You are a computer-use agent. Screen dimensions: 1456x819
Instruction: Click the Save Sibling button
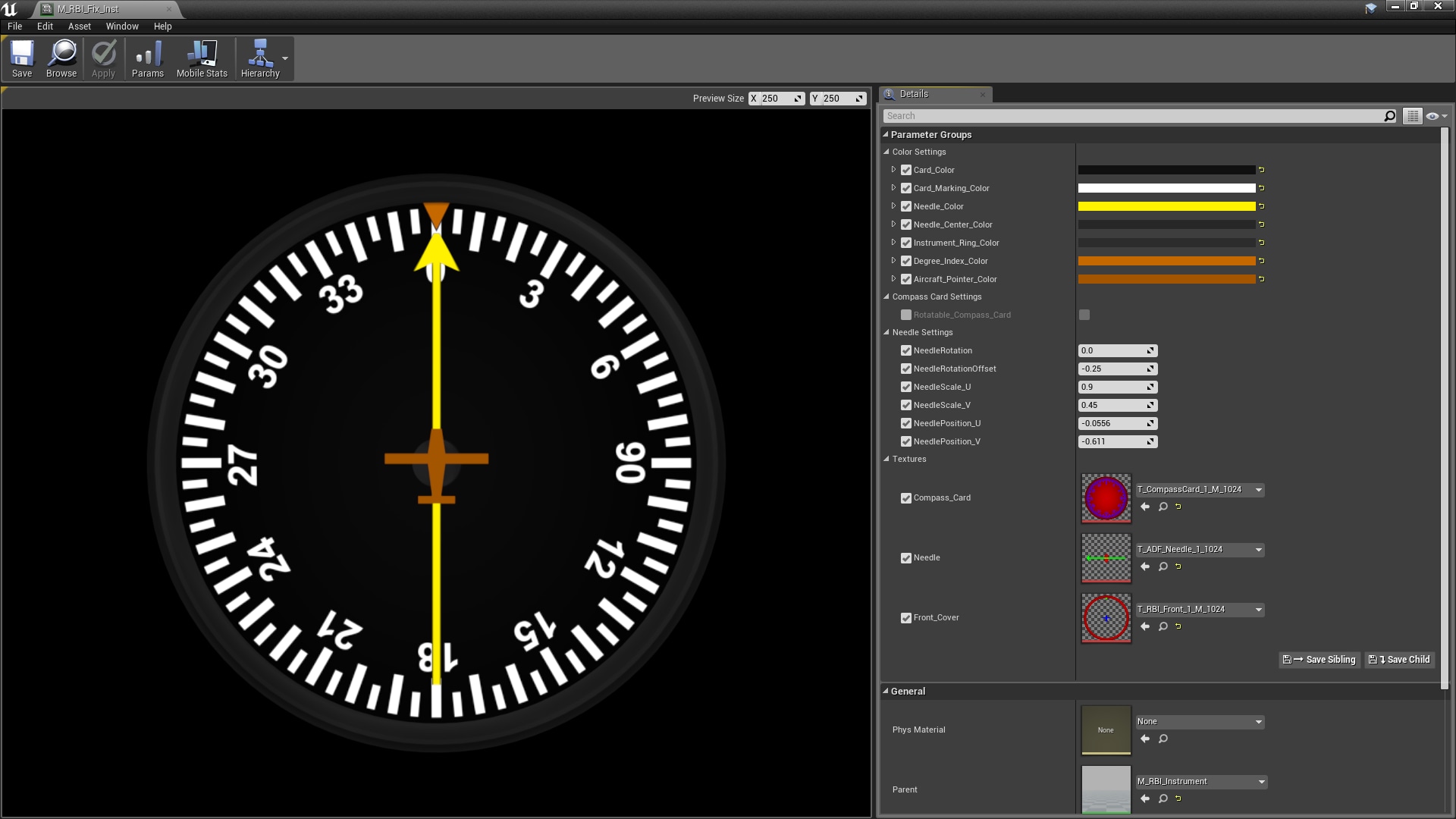[x=1319, y=659]
